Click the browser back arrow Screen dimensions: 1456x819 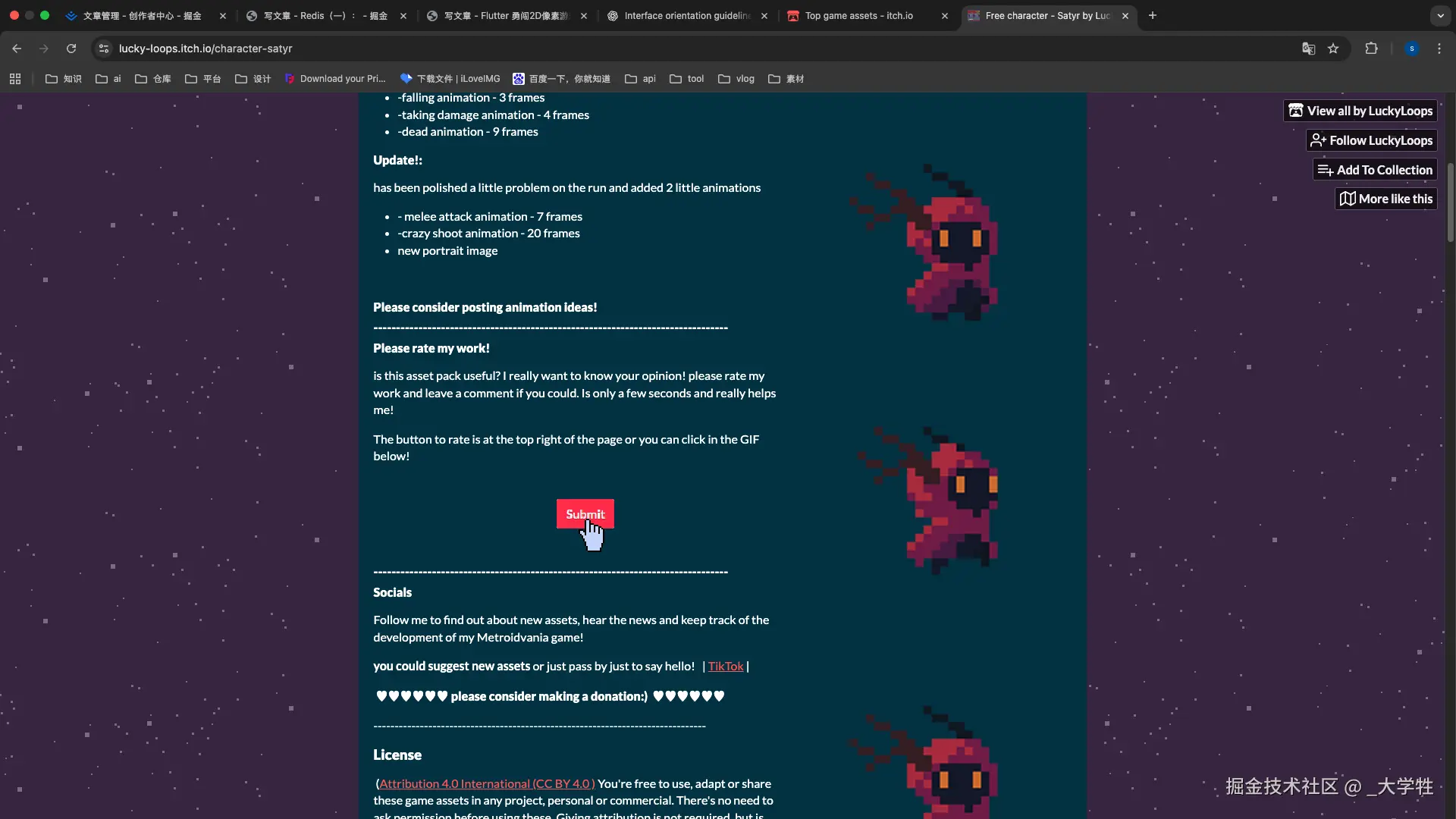pyautogui.click(x=17, y=49)
